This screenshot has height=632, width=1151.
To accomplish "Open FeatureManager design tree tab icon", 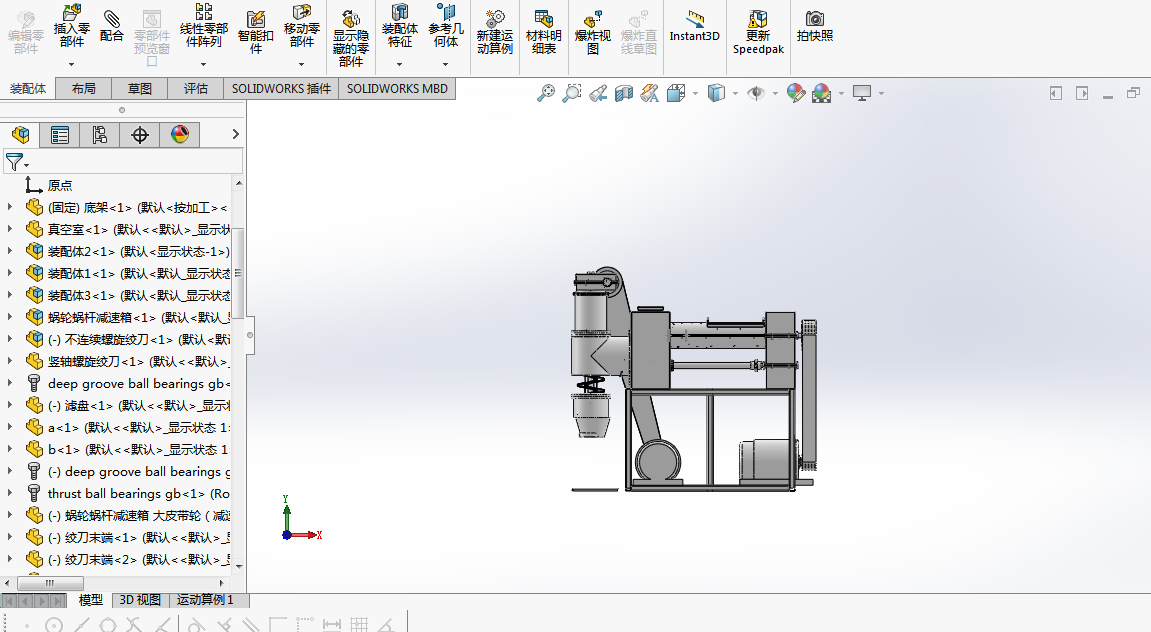I will pyautogui.click(x=21, y=135).
